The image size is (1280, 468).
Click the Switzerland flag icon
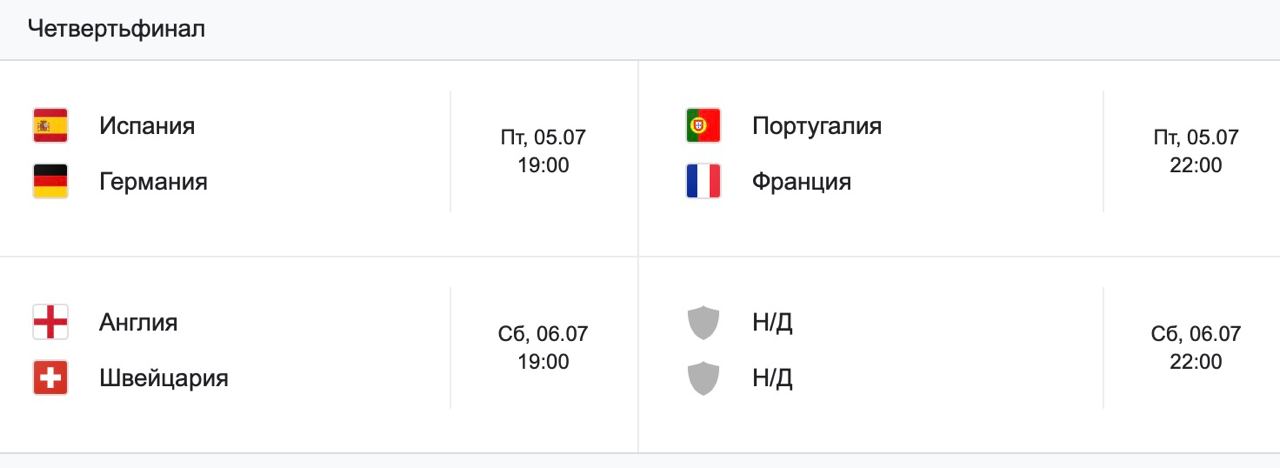coord(50,378)
